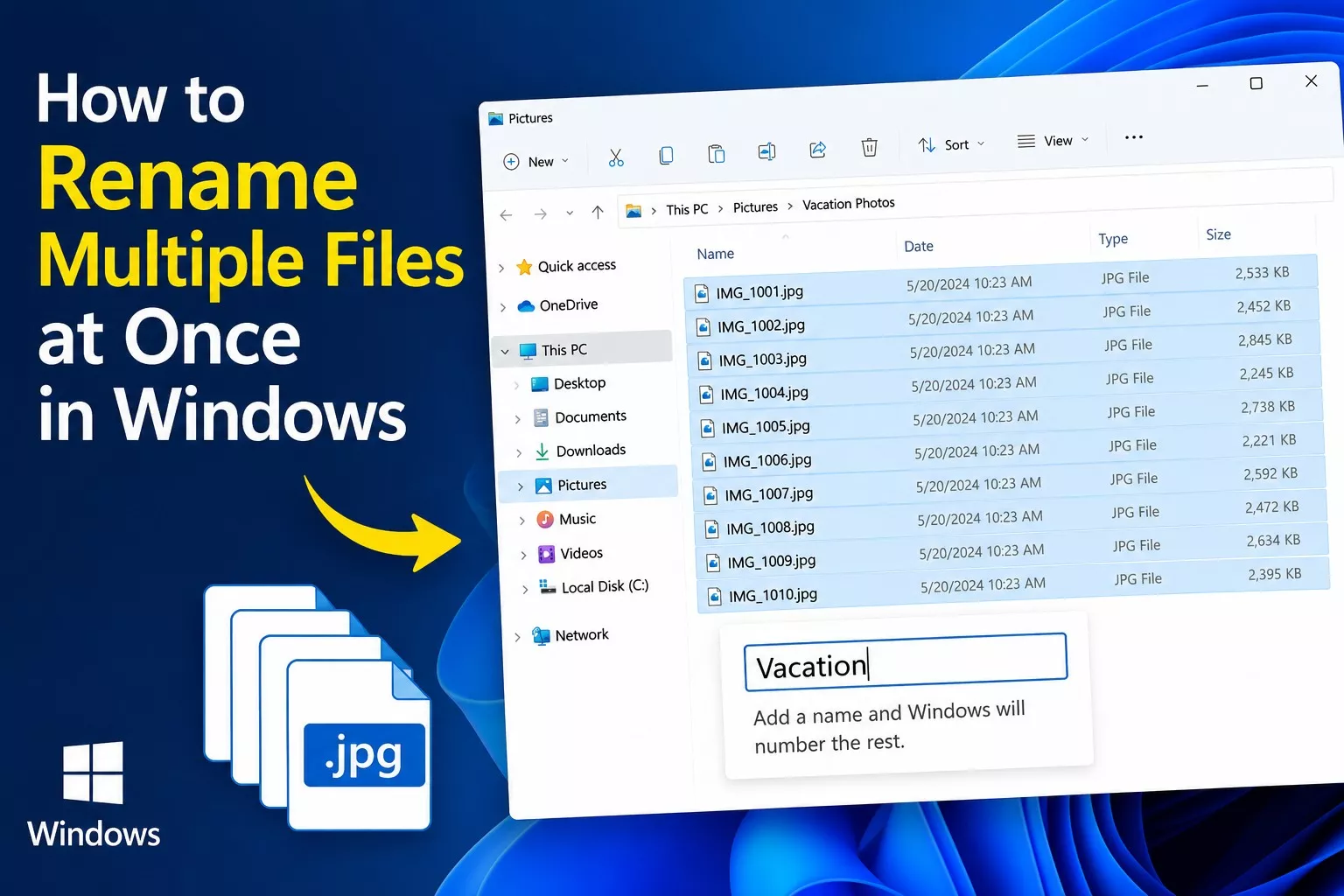Go back with the left arrow

click(x=506, y=214)
